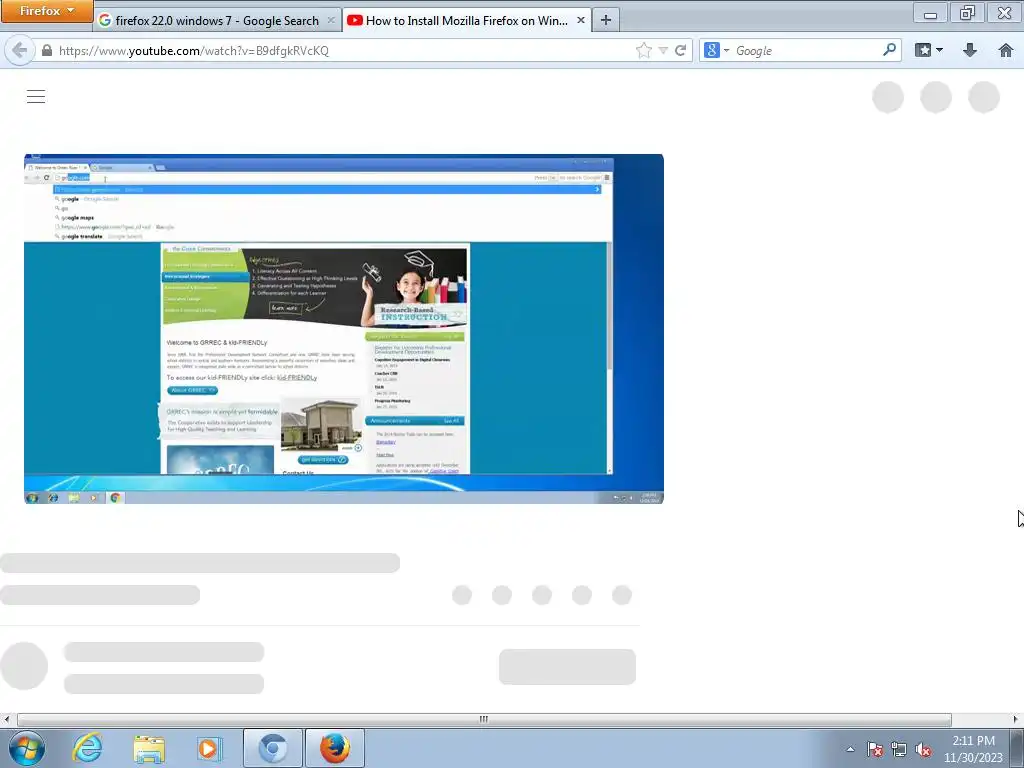Click the Show desktop strip by the clock
This screenshot has width=1024, height=768.
1017,748
